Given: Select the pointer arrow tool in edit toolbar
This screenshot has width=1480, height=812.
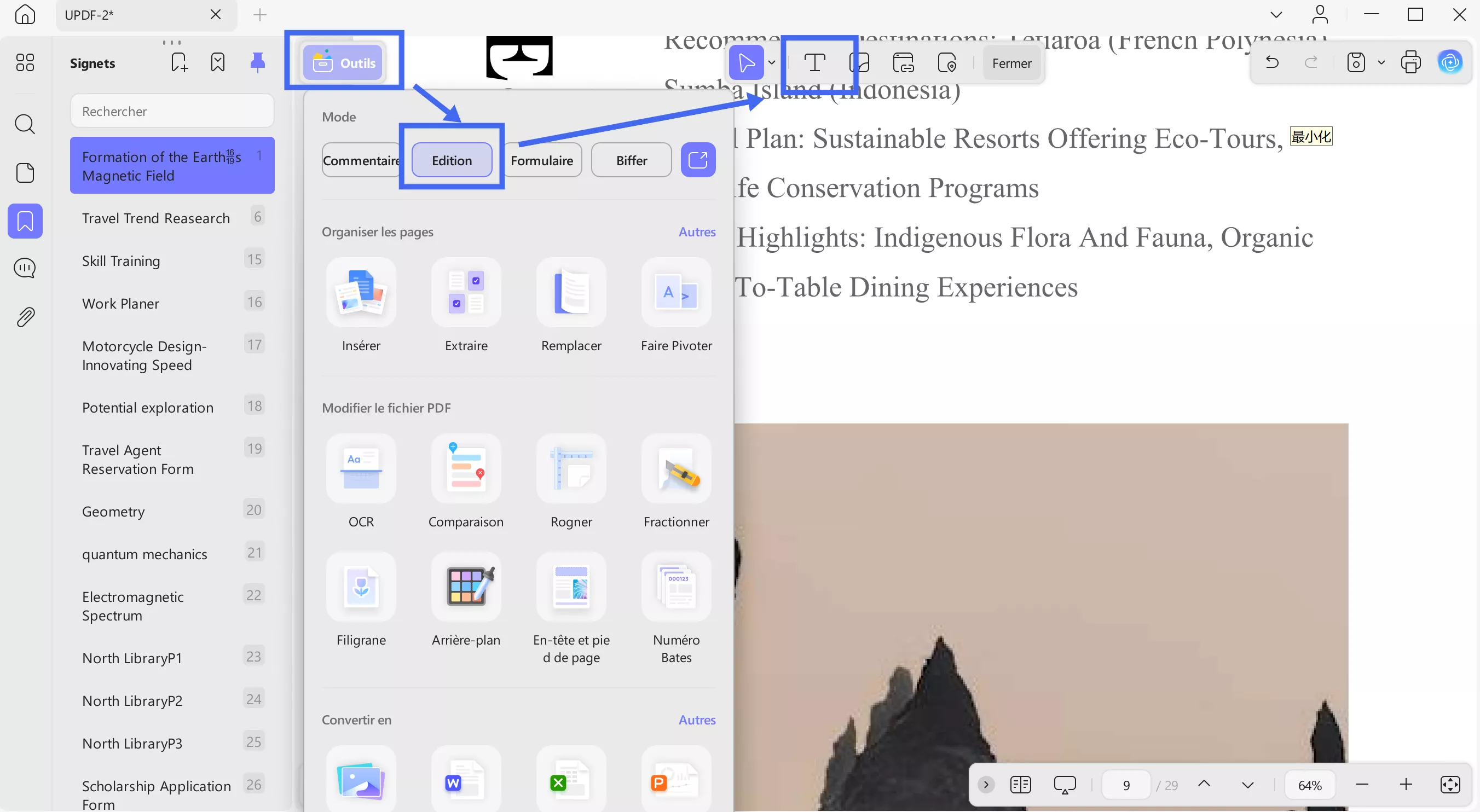Looking at the screenshot, I should 747,62.
